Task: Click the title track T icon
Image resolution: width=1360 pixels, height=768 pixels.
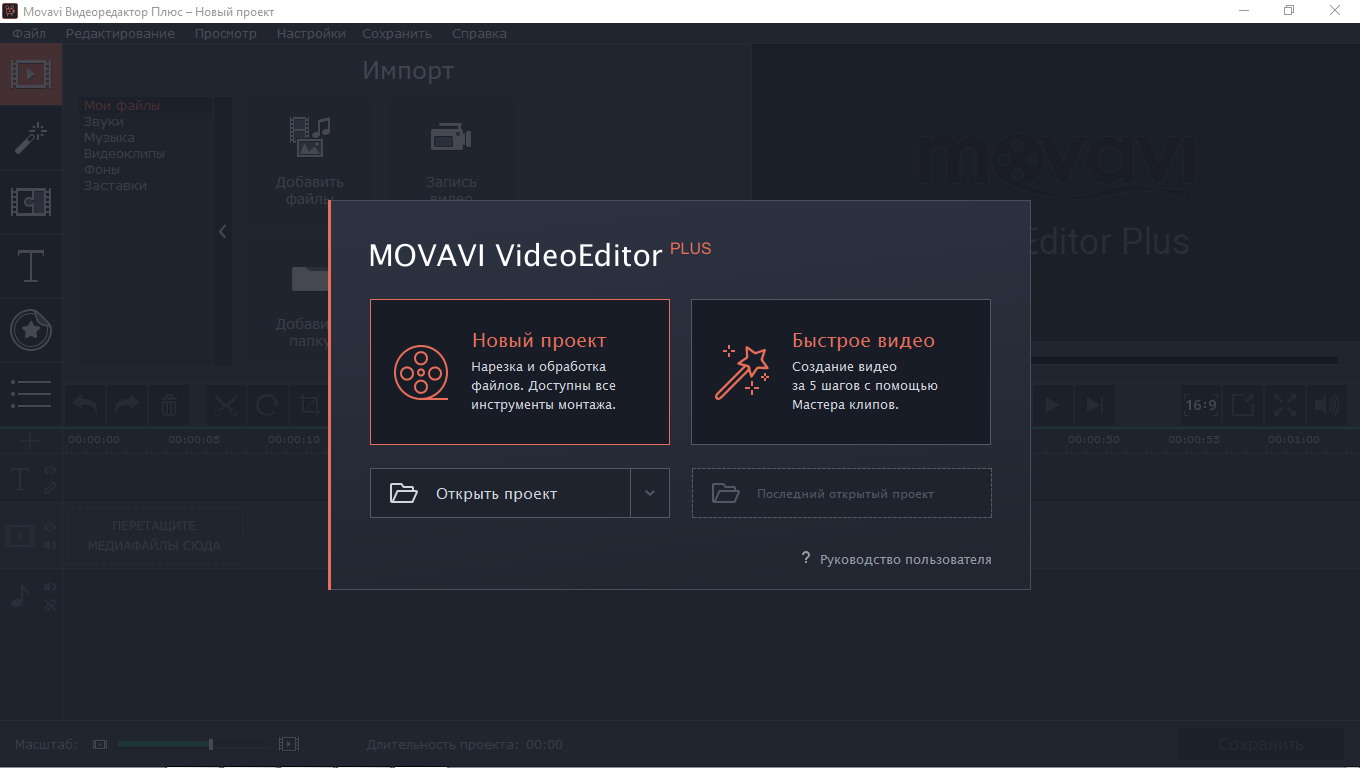Action: (20, 479)
